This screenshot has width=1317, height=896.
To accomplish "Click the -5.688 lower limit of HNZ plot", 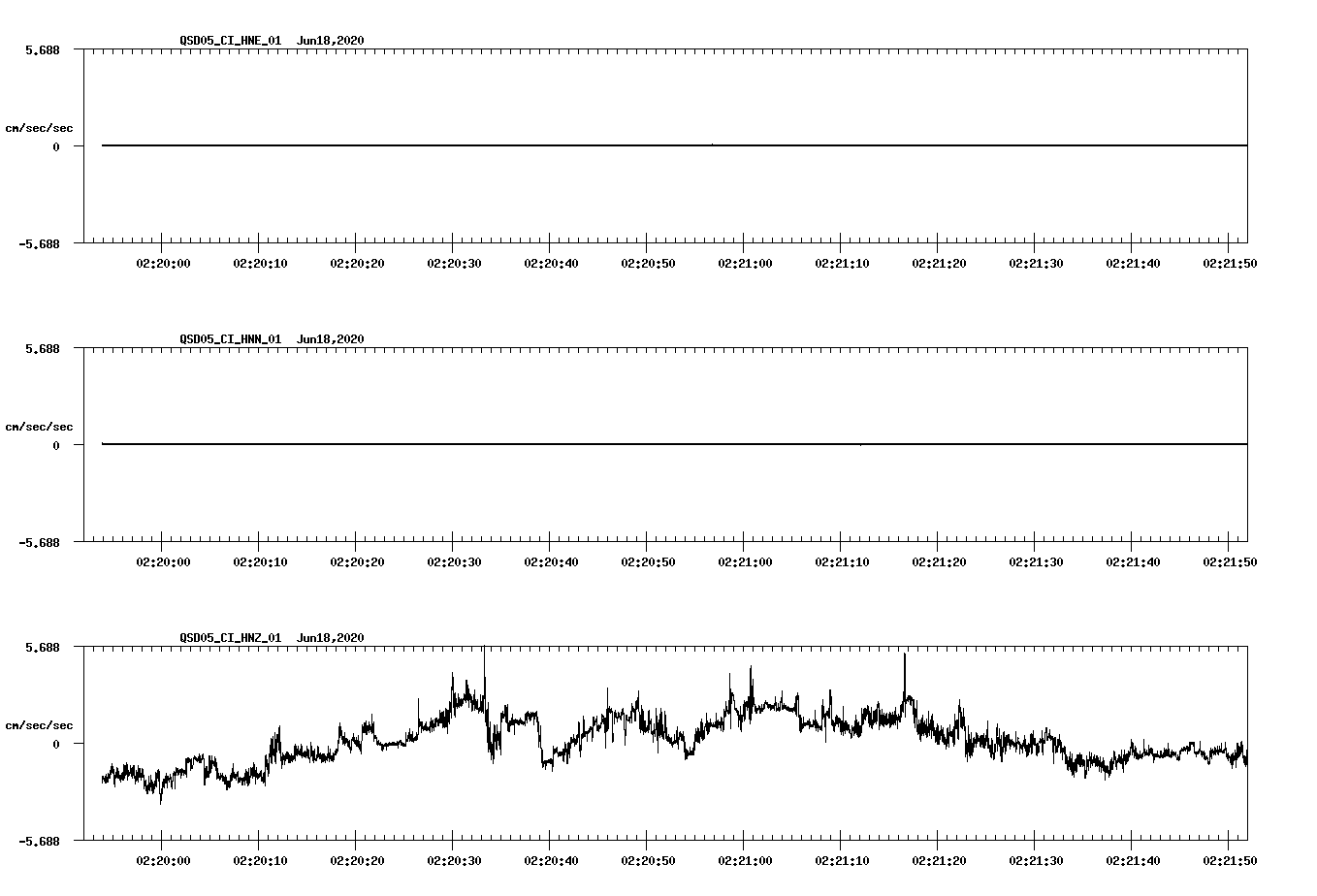I will click(x=40, y=842).
